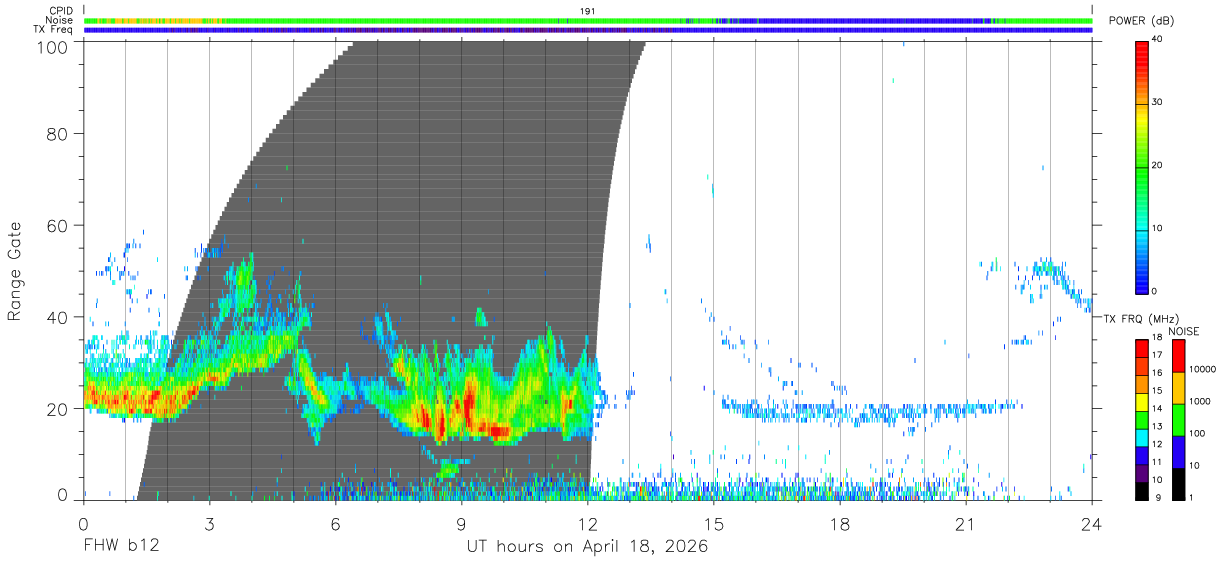Image resolution: width=1228 pixels, height=567 pixels.
Task: Click the NOISE color legend
Action: pos(1177,420)
